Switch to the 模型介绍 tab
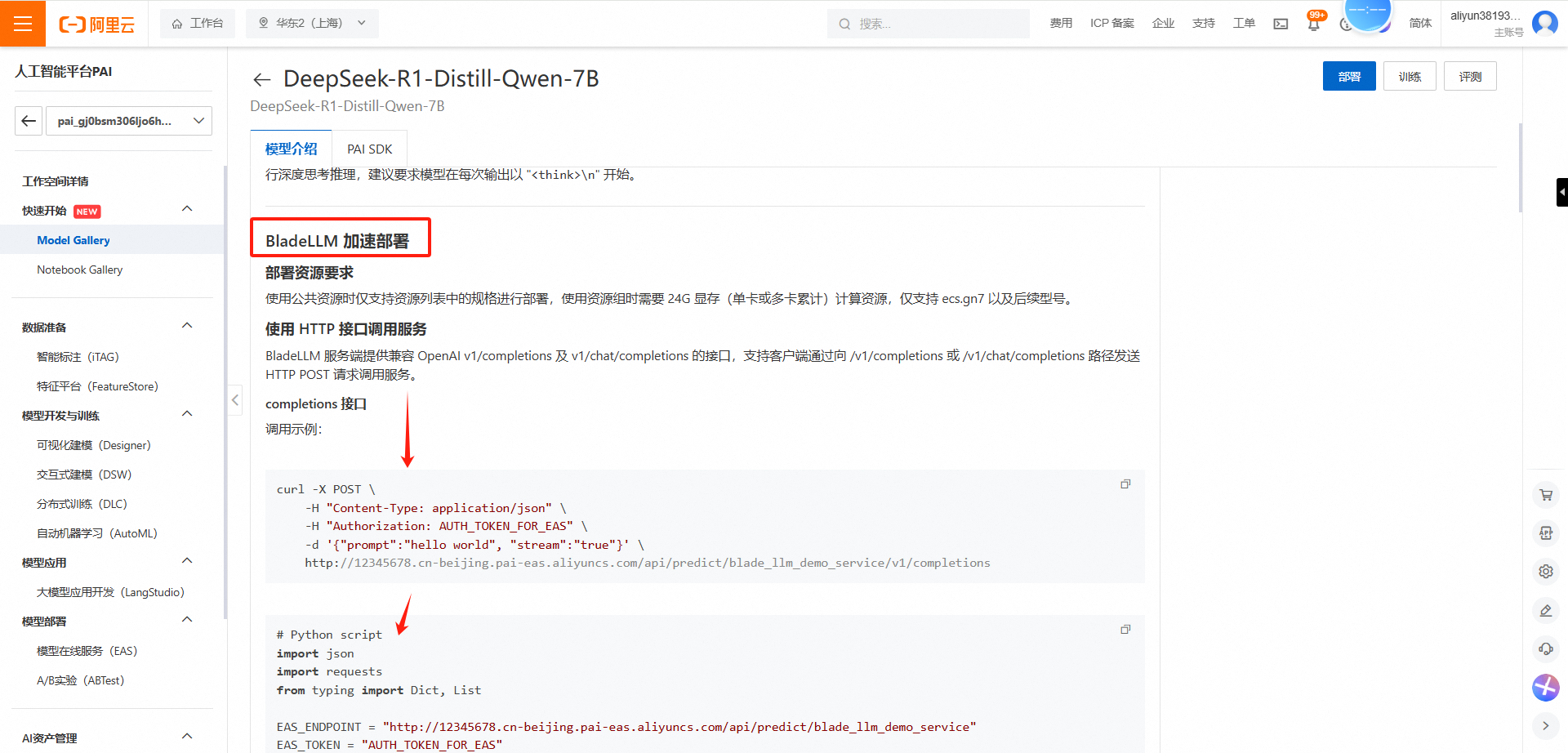The image size is (1568, 753). (x=291, y=149)
